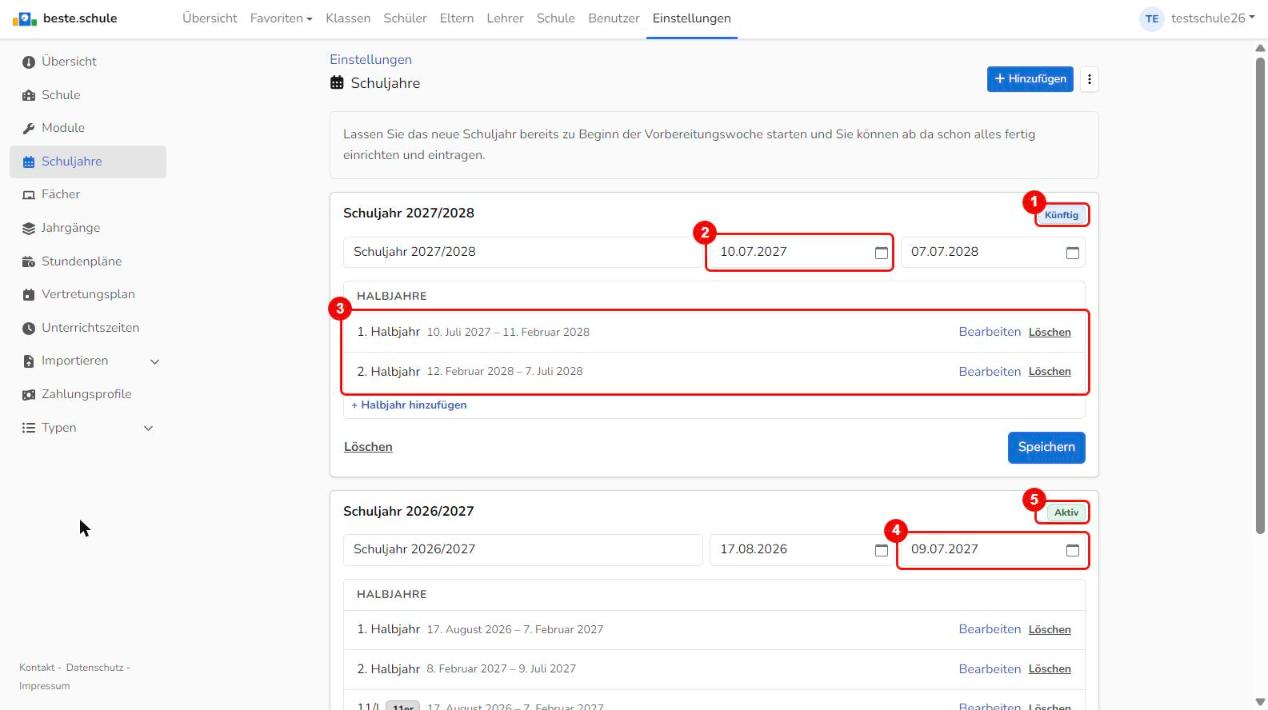This screenshot has height=710, width=1268.
Task: Save Schuljahr 2027/2028 with Speichern
Action: pyautogui.click(x=1046, y=447)
